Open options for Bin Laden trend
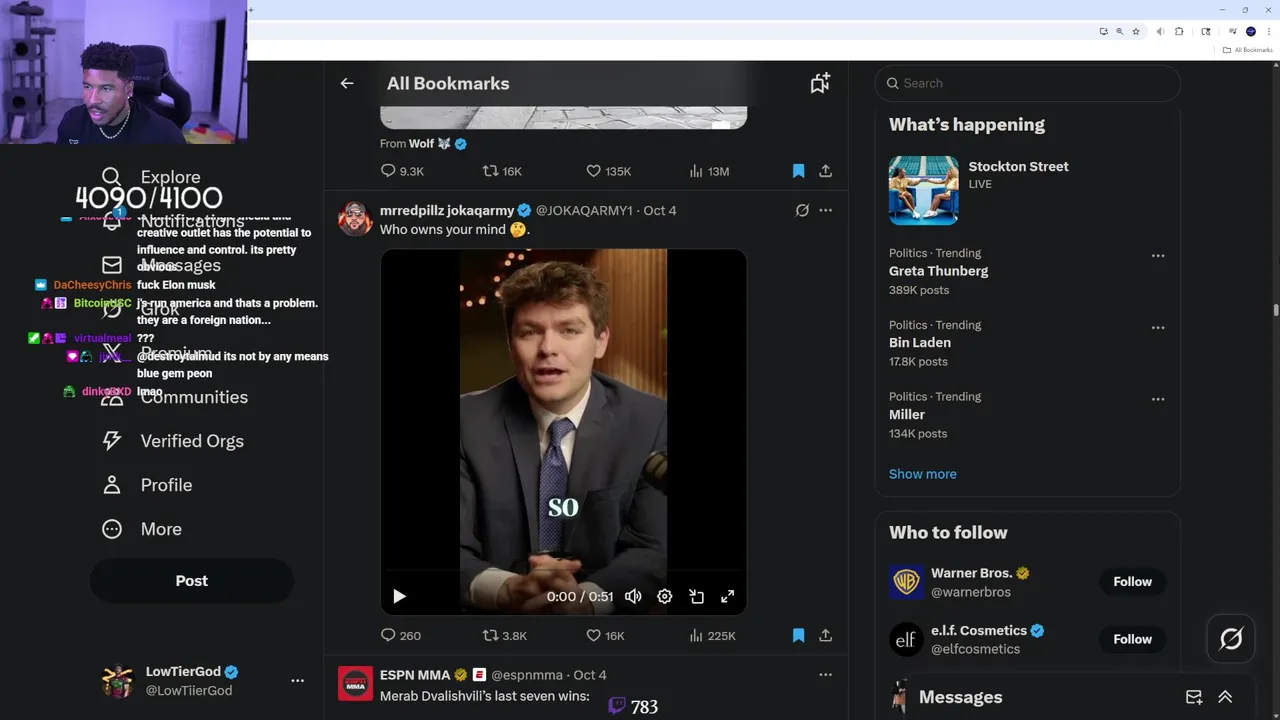The height and width of the screenshot is (720, 1280). [1158, 327]
